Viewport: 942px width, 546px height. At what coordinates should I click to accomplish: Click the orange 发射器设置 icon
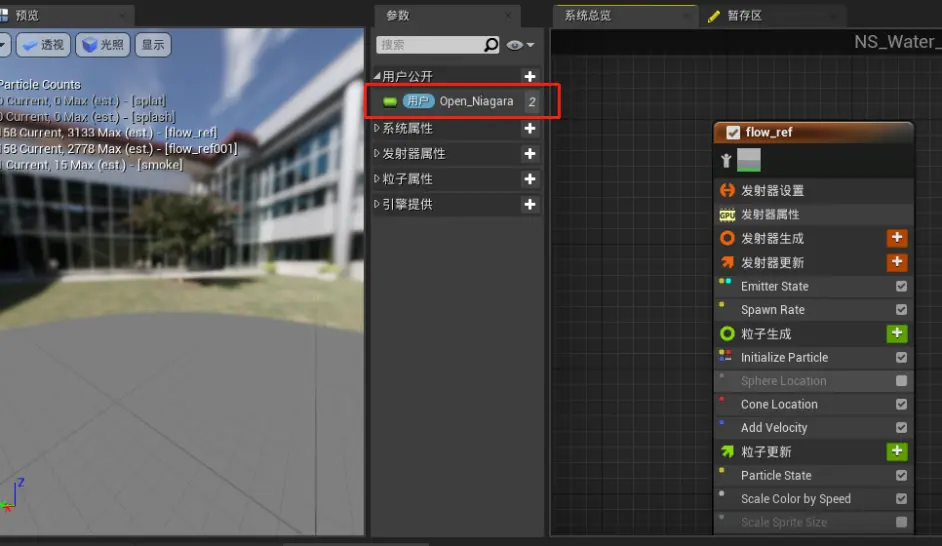coord(727,190)
